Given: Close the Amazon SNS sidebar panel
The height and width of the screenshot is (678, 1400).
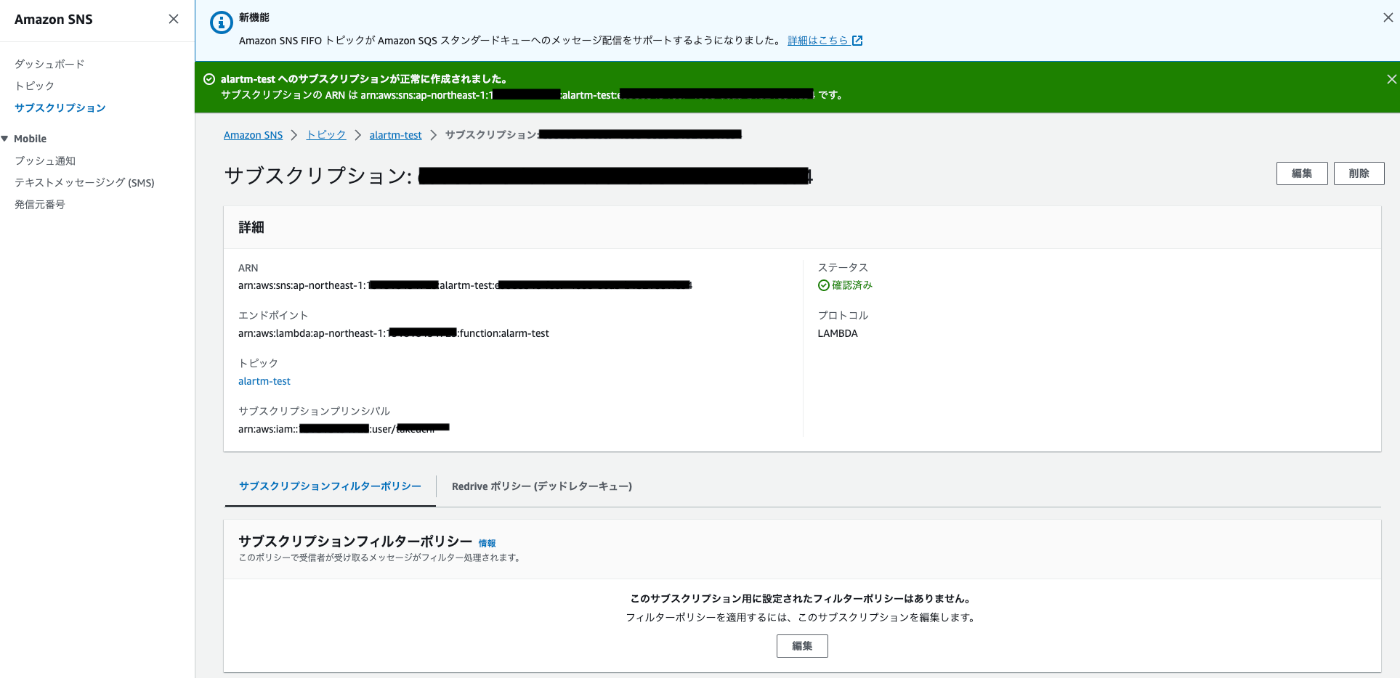Looking at the screenshot, I should tap(173, 19).
